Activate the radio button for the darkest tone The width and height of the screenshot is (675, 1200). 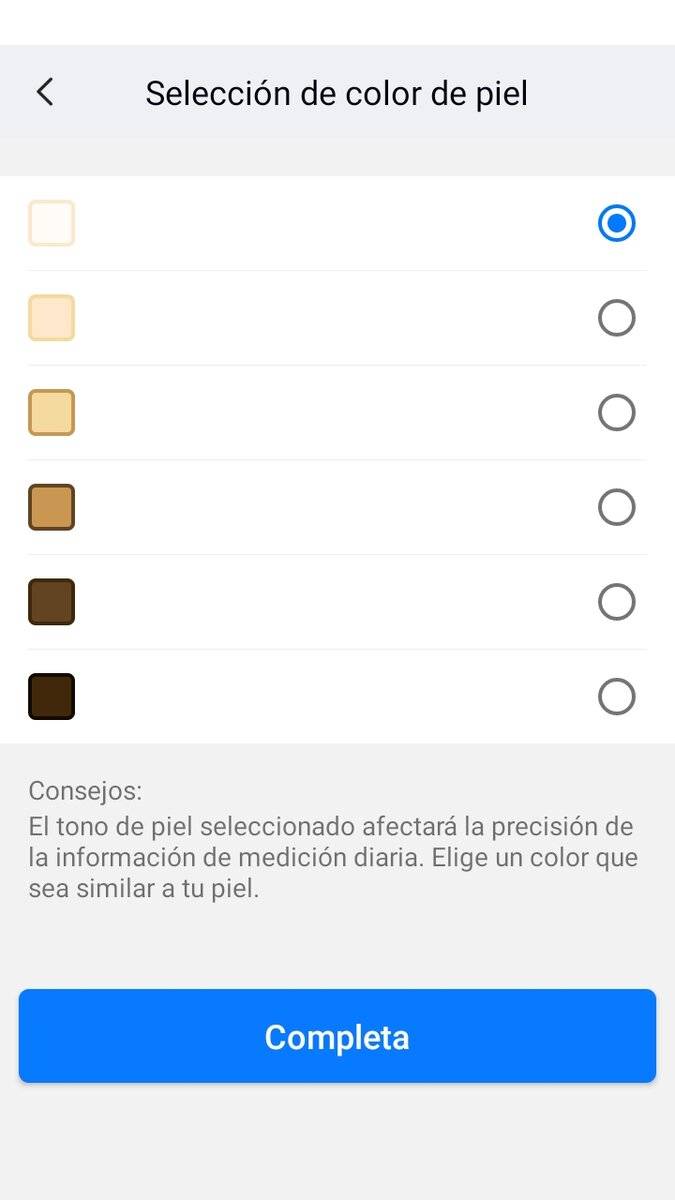pyautogui.click(x=616, y=696)
